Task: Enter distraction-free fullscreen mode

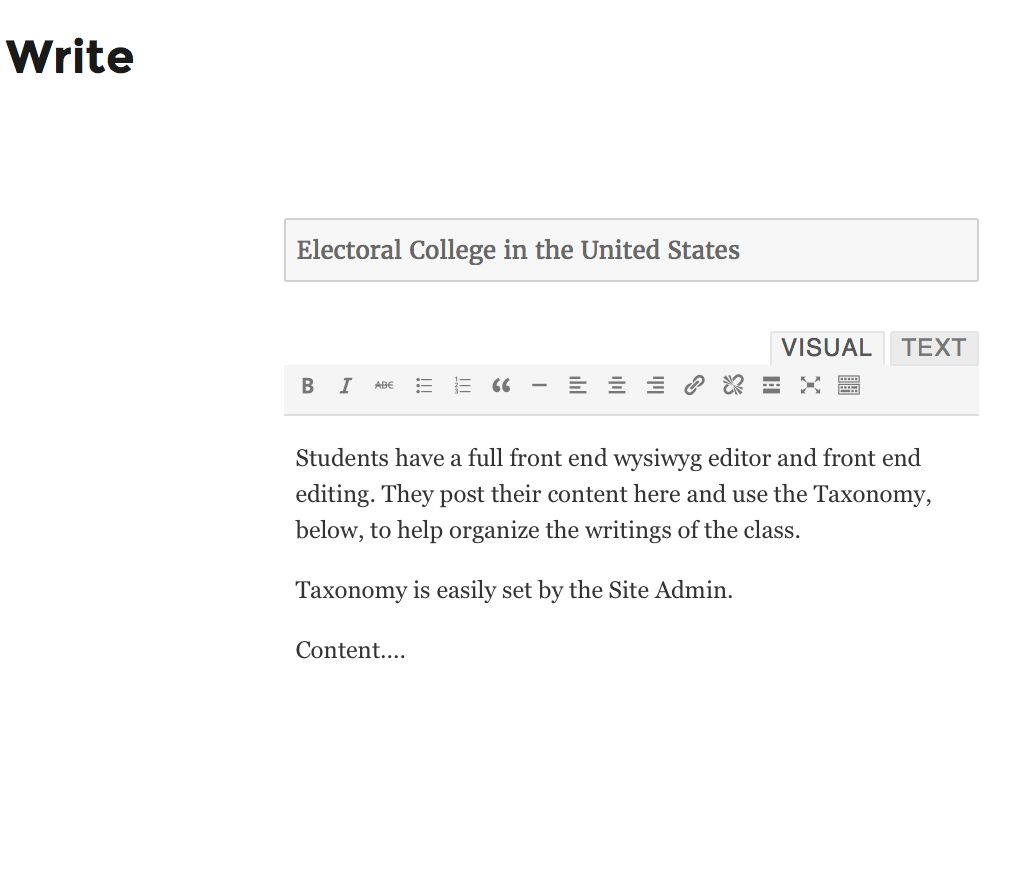Action: 810,385
